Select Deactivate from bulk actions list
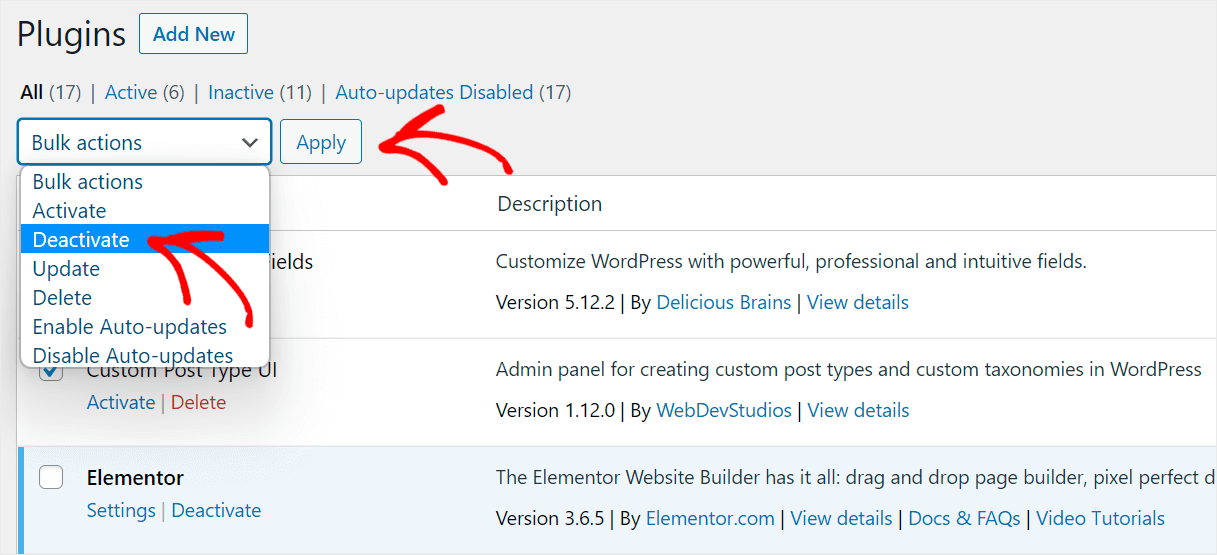1217x555 pixels. [x=145, y=239]
